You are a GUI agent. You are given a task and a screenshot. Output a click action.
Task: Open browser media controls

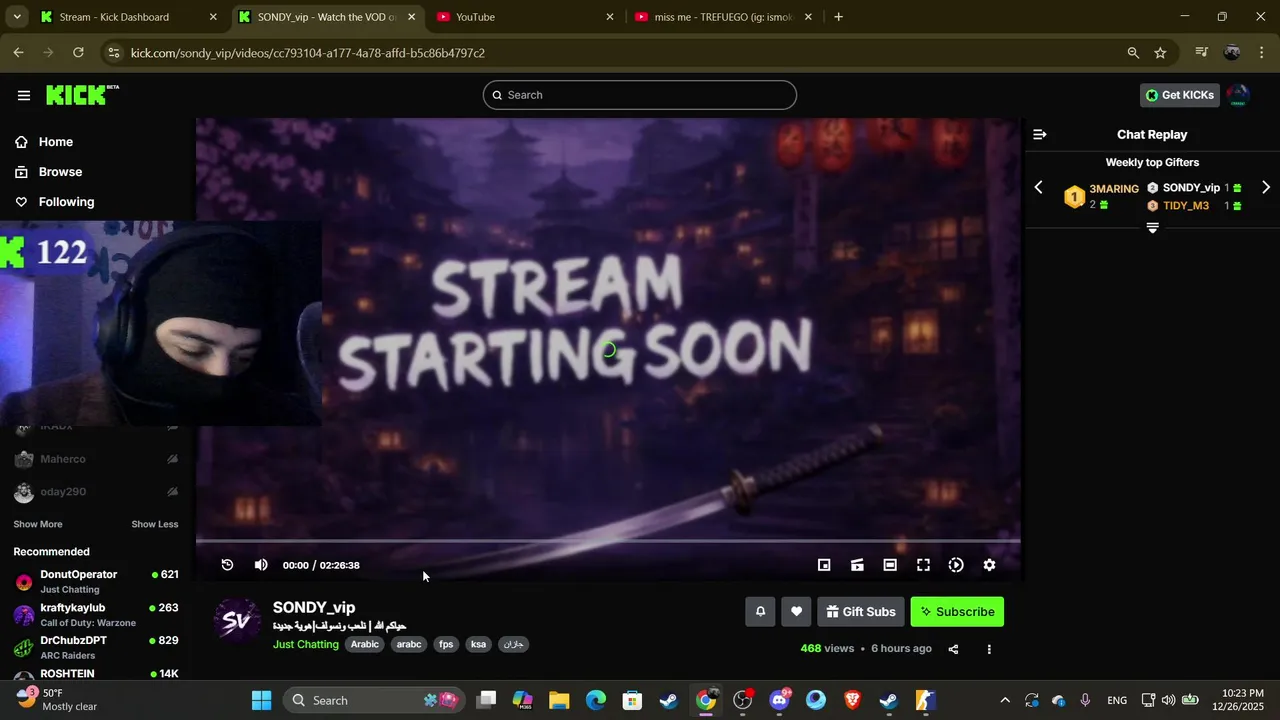1202,53
